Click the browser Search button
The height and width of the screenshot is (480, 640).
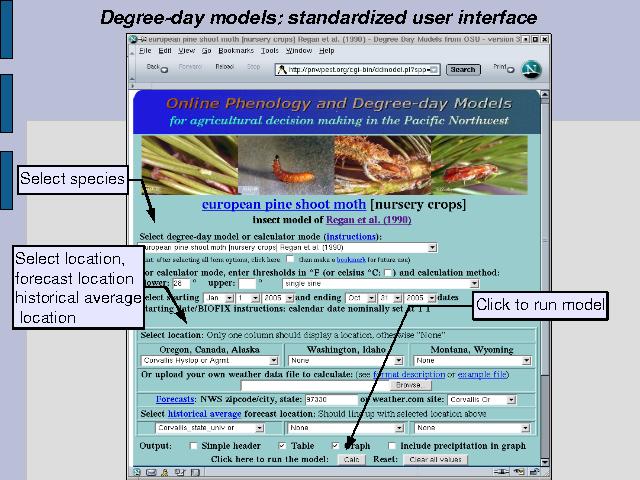tap(462, 70)
